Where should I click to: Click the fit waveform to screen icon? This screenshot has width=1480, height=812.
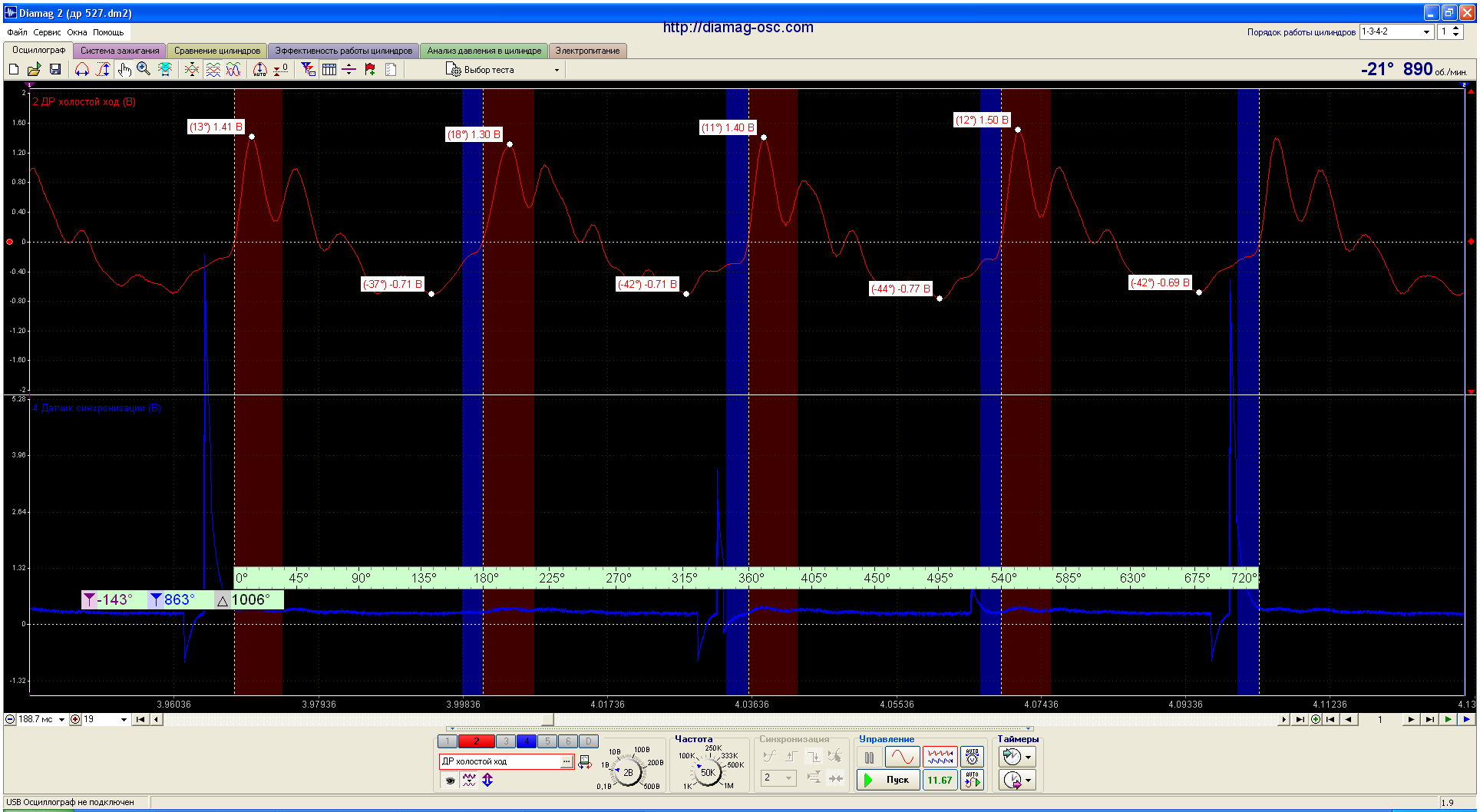(x=165, y=70)
